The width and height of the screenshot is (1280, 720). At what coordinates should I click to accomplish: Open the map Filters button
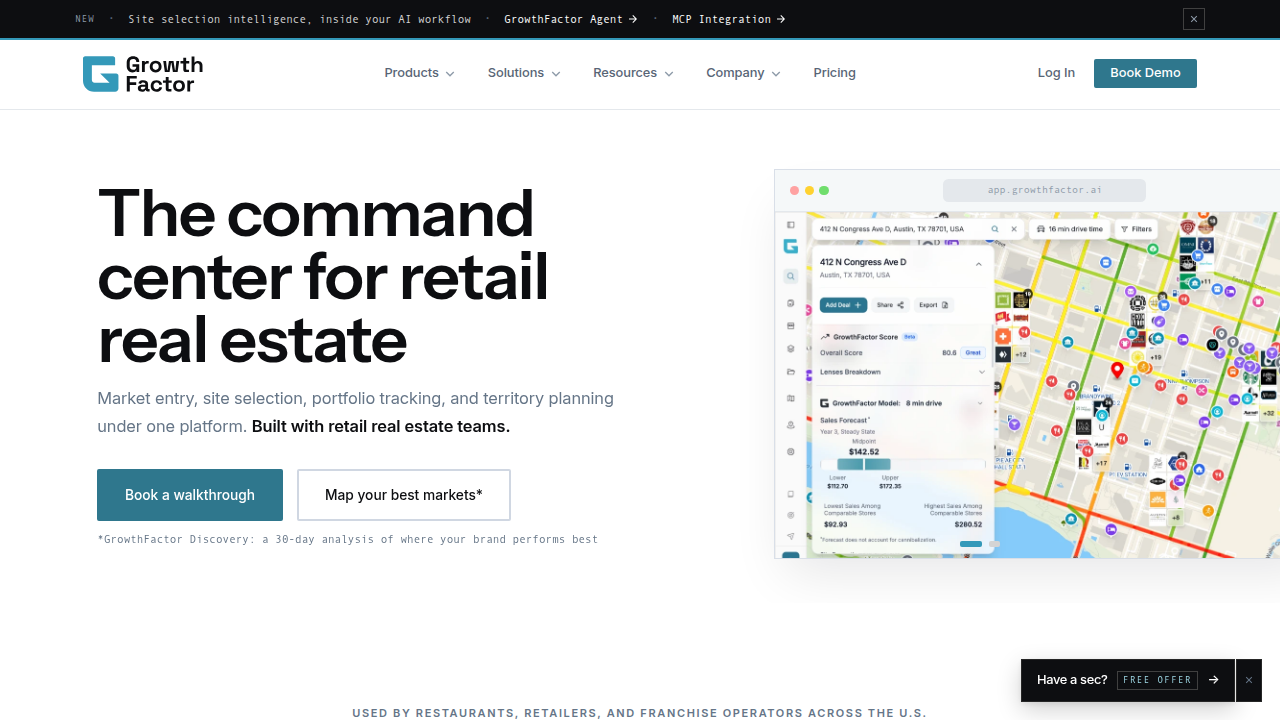(x=1136, y=229)
